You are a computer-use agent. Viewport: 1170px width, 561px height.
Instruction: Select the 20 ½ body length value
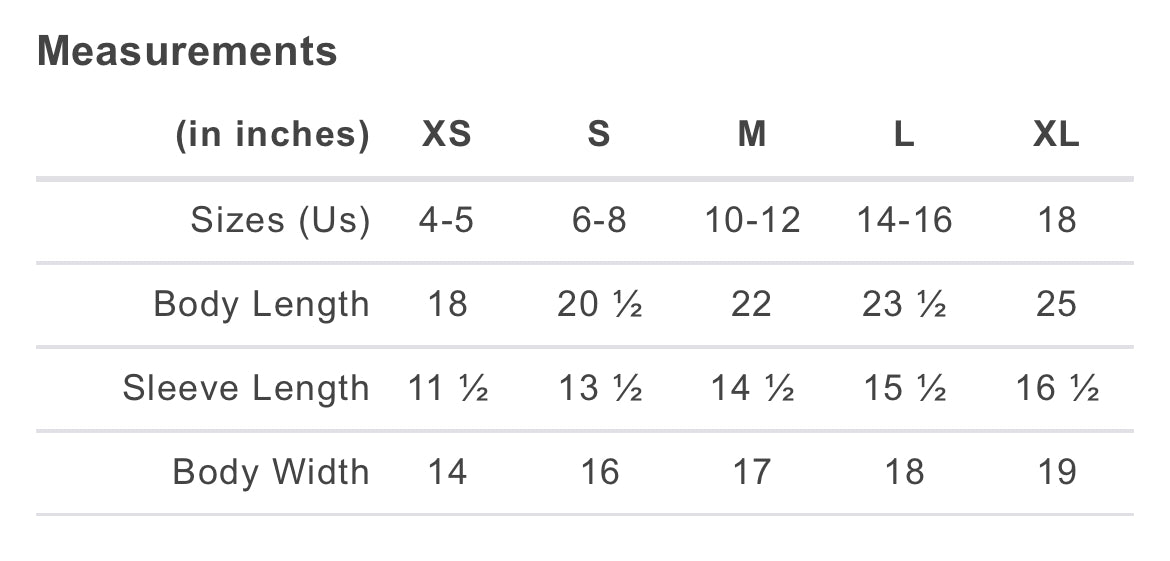pyautogui.click(x=599, y=304)
